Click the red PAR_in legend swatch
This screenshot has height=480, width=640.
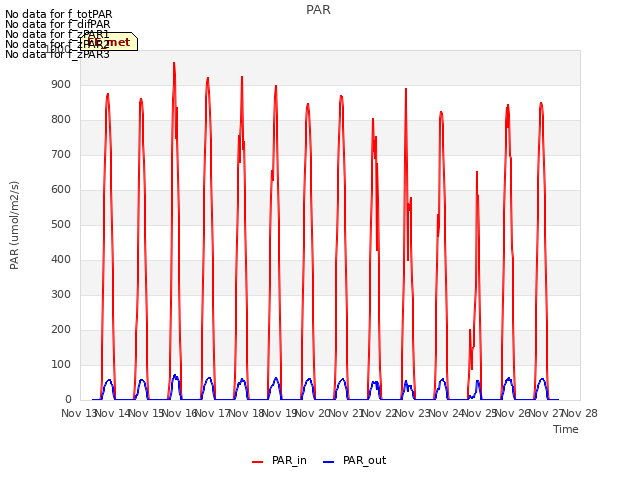[x=258, y=462]
